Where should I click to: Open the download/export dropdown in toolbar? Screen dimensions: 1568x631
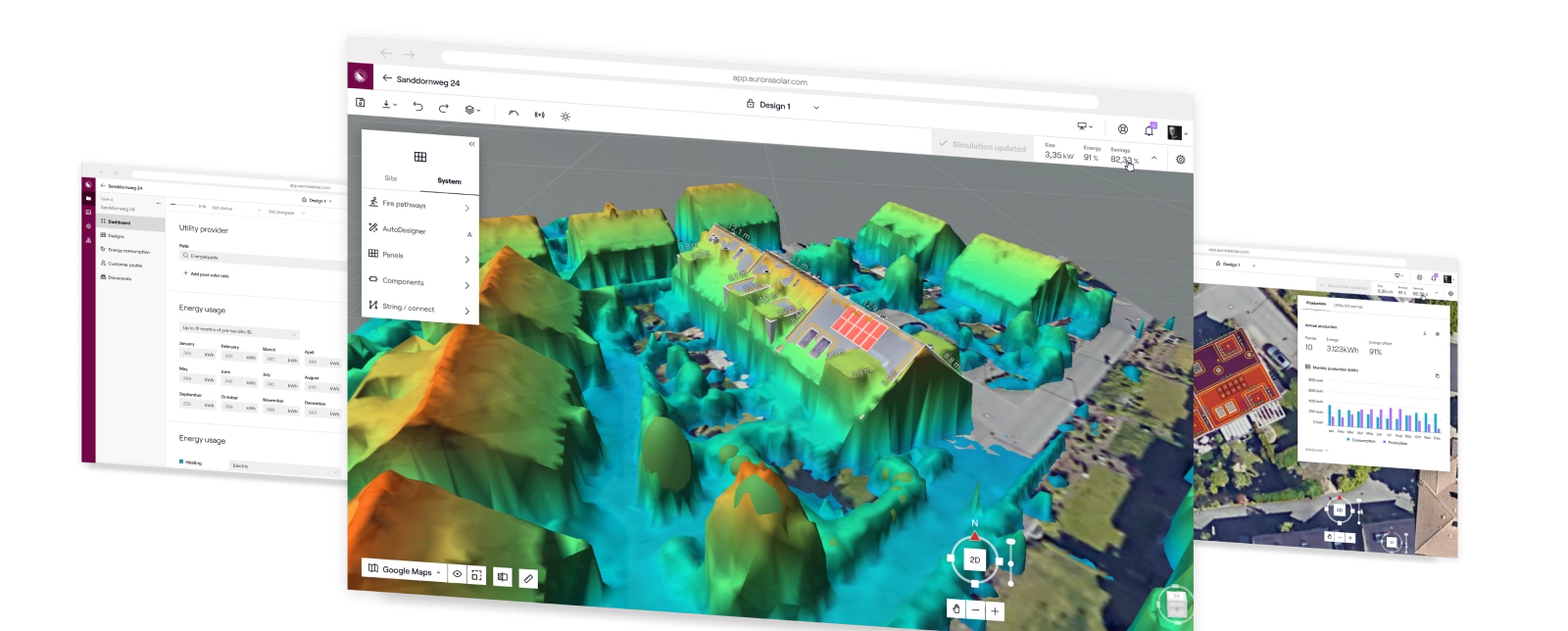tap(389, 104)
